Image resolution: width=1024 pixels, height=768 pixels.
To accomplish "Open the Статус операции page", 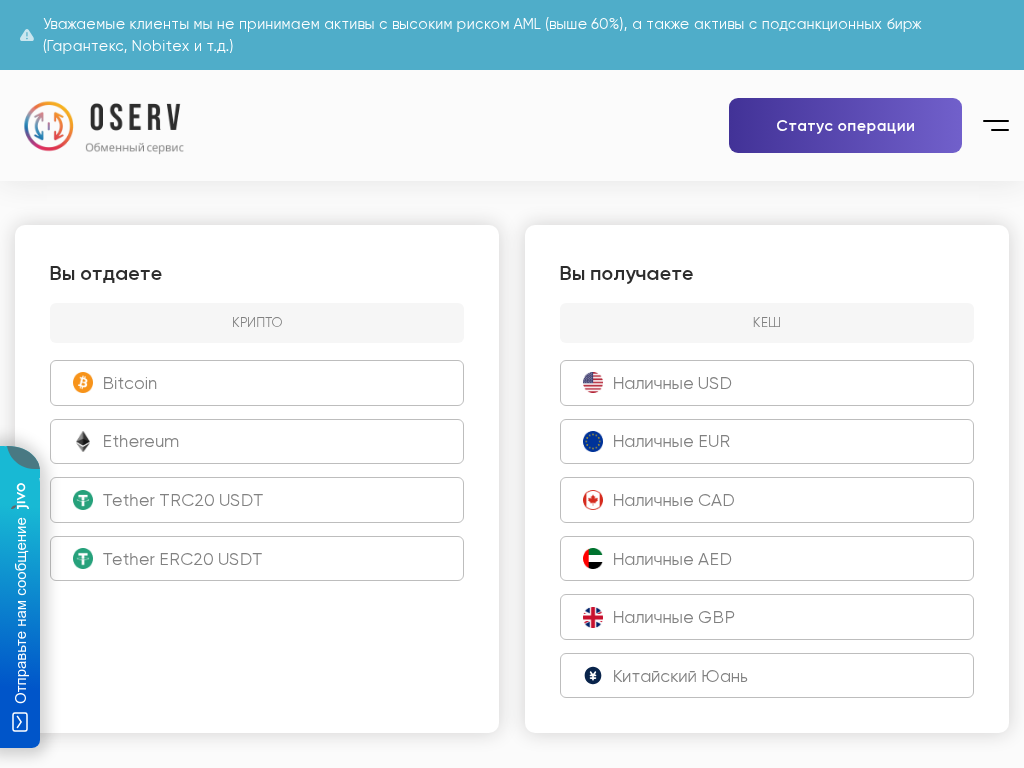I will click(845, 125).
